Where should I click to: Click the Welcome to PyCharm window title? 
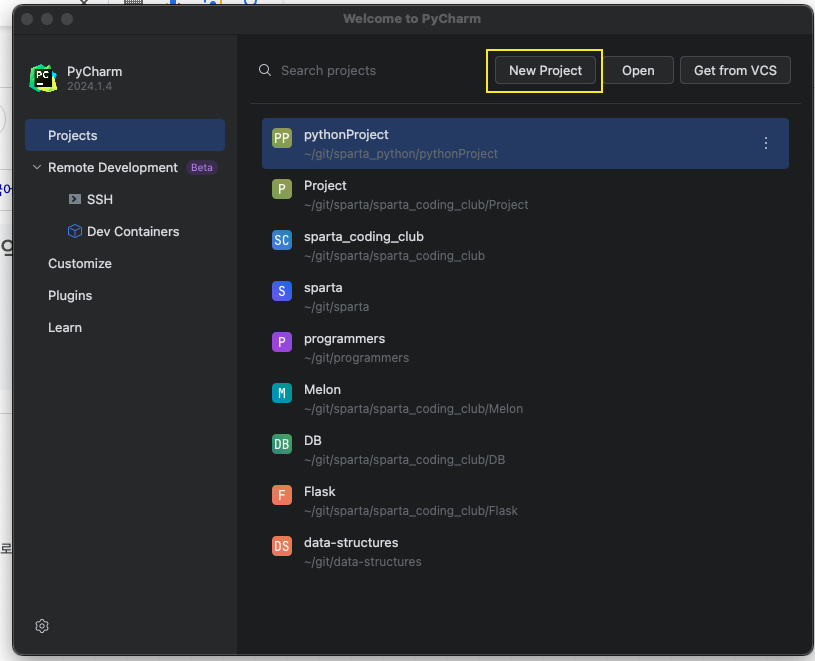point(412,19)
